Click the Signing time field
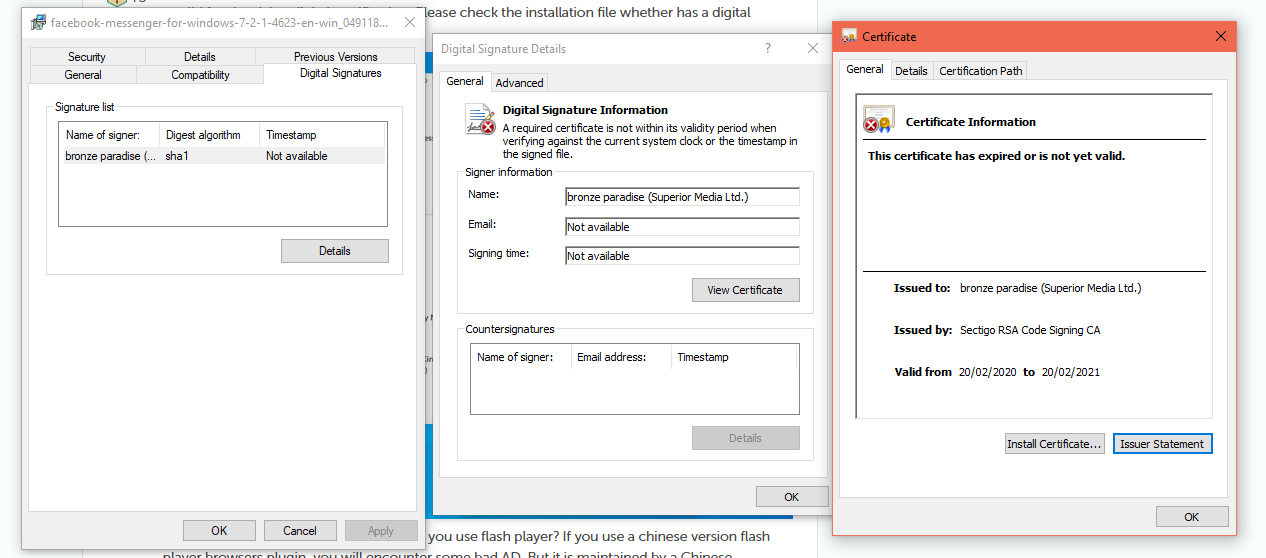This screenshot has width=1266, height=558. 683,256
